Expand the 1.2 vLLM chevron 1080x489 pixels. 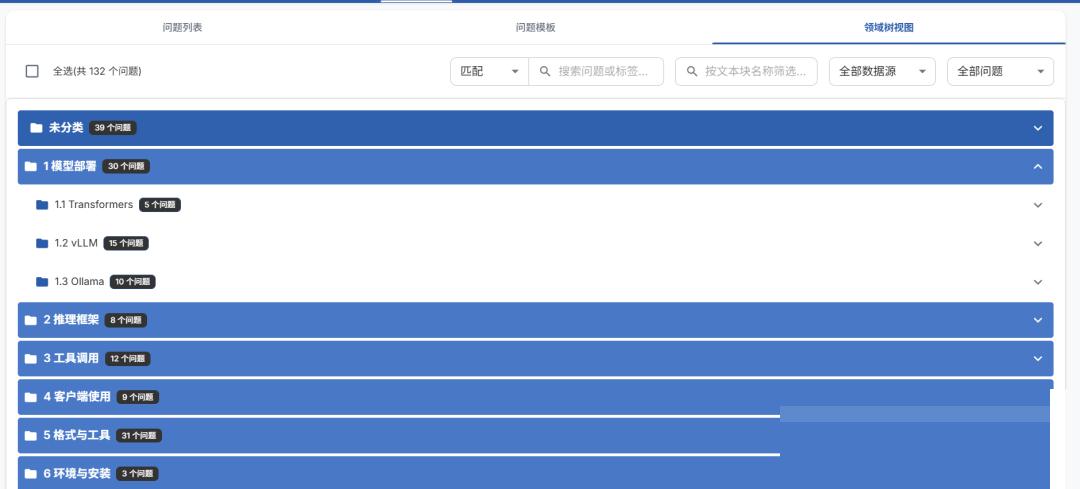[1038, 244]
